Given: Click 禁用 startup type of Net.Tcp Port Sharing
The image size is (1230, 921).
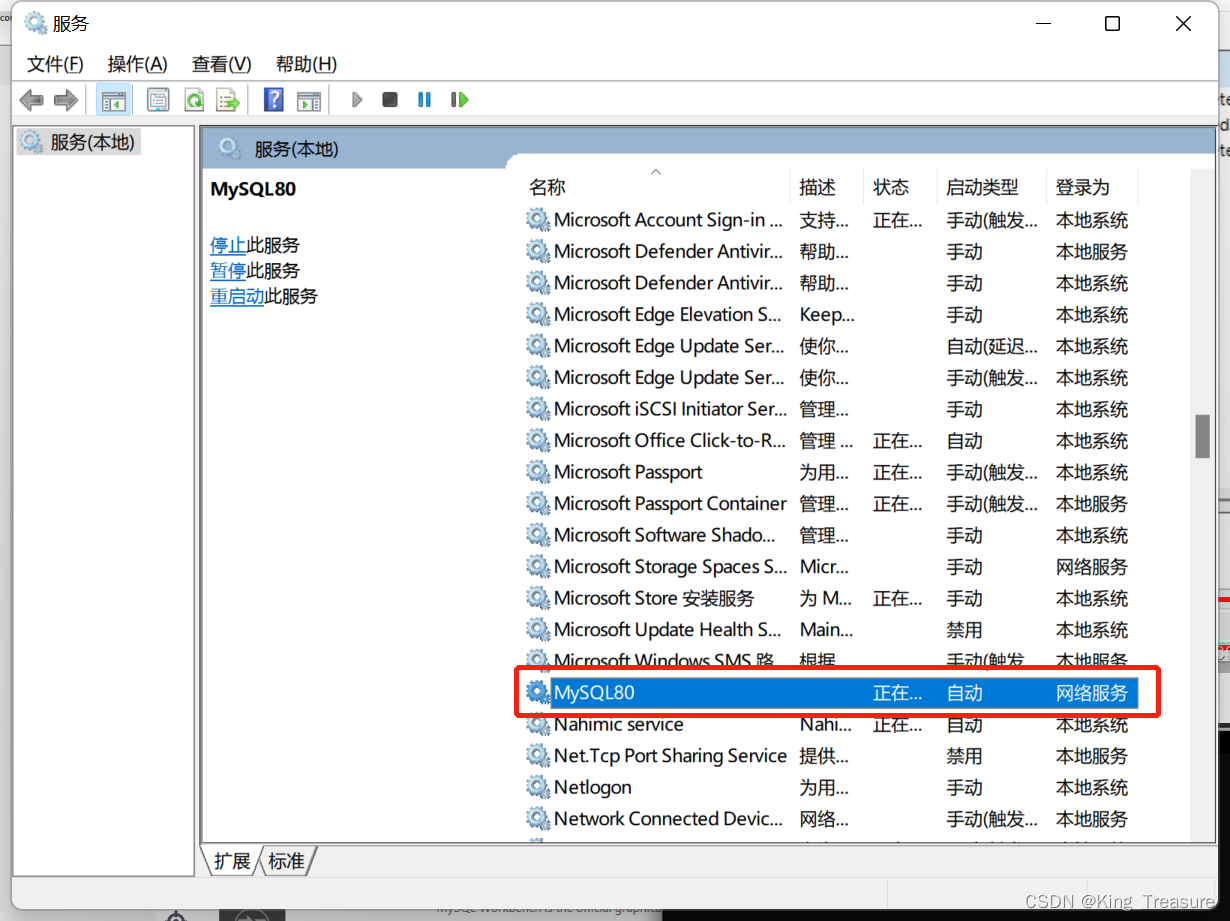Looking at the screenshot, I should tap(965, 756).
